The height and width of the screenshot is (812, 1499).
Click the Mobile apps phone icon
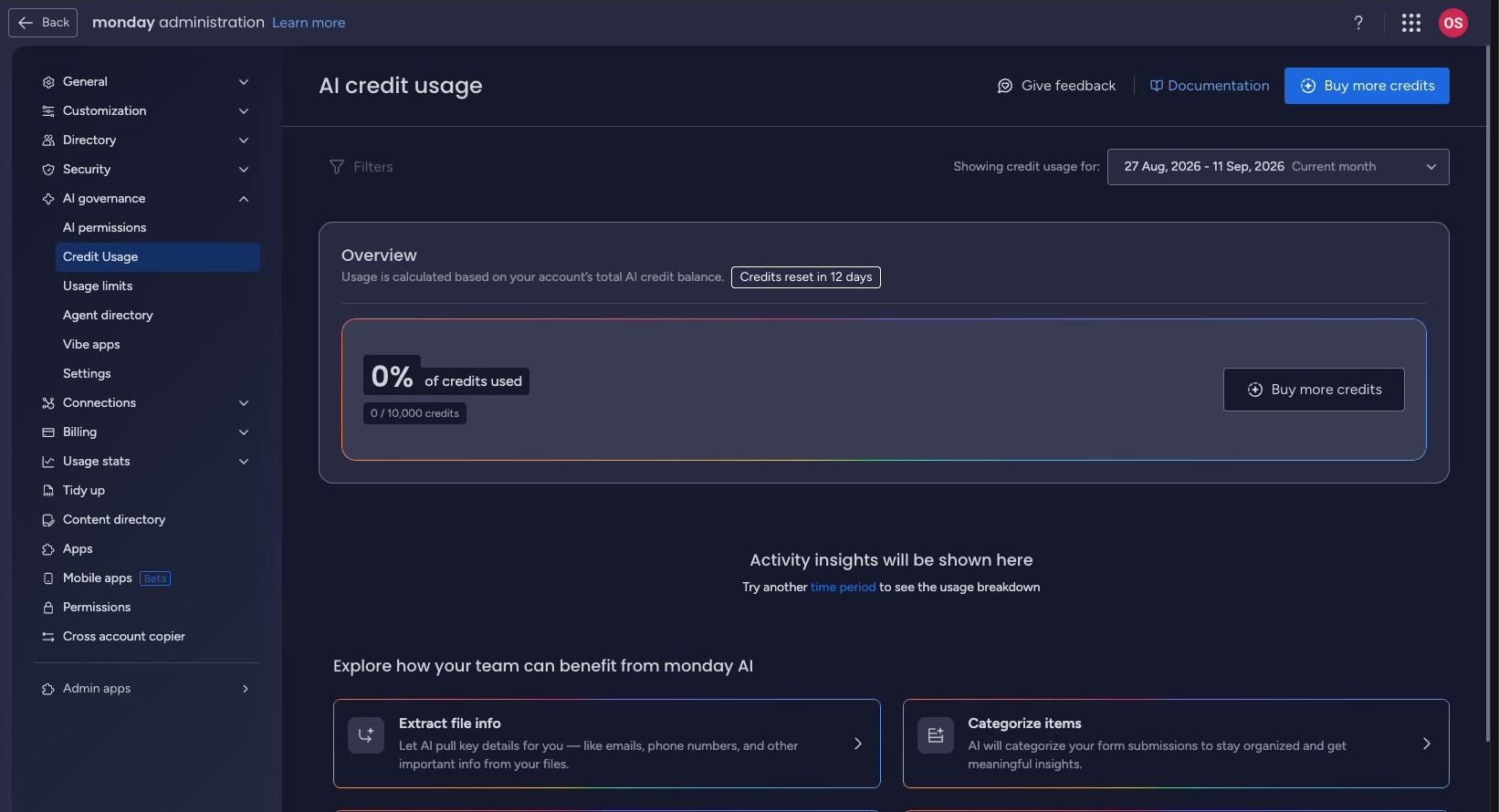click(x=48, y=578)
